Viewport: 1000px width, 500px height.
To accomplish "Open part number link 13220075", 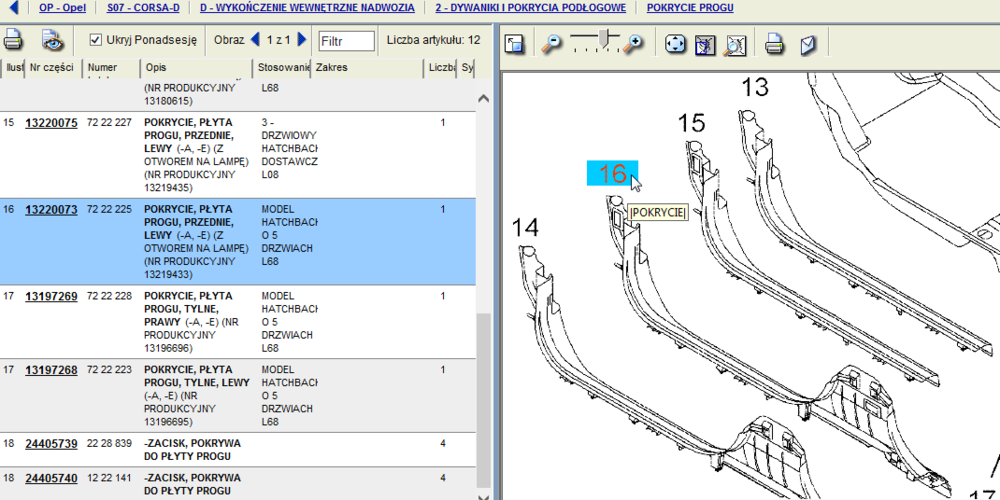I will click(x=51, y=123).
